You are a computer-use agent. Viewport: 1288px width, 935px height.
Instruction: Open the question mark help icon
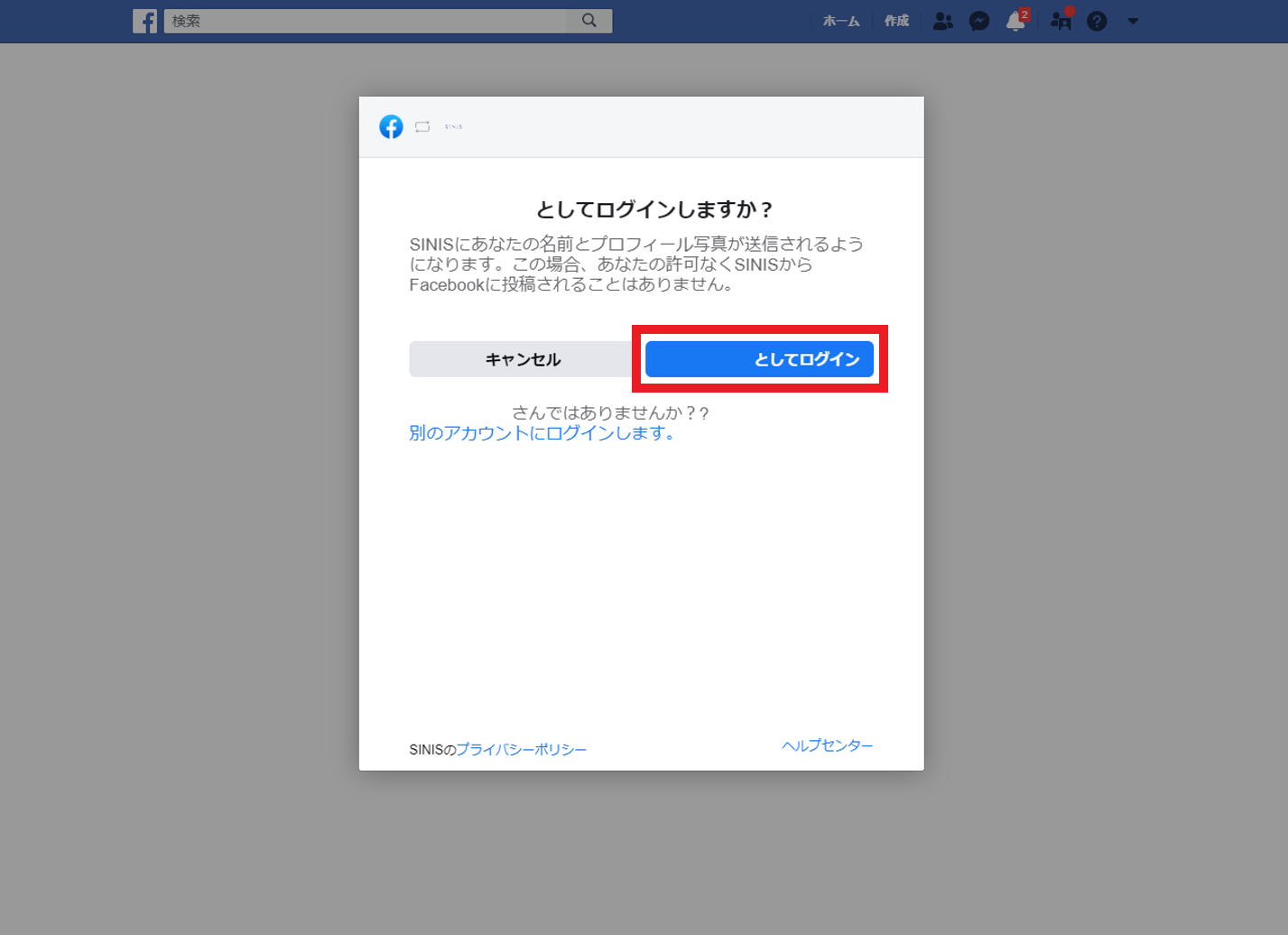1097,21
